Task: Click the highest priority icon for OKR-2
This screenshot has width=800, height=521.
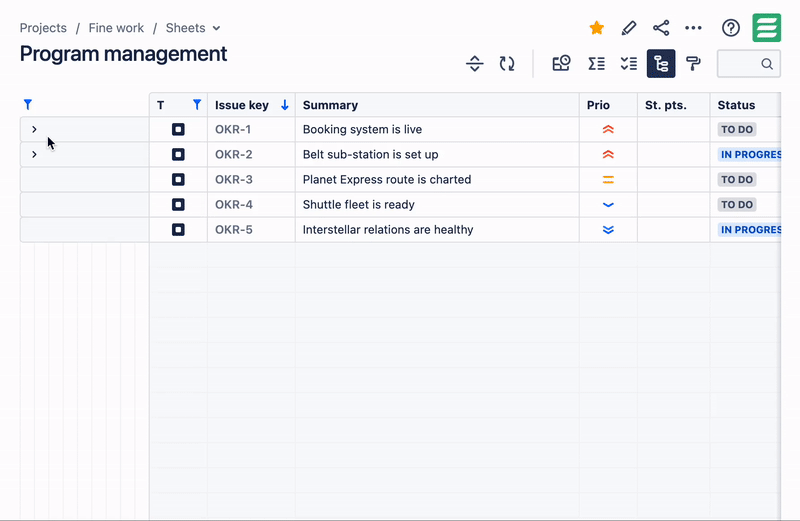Action: 608,154
